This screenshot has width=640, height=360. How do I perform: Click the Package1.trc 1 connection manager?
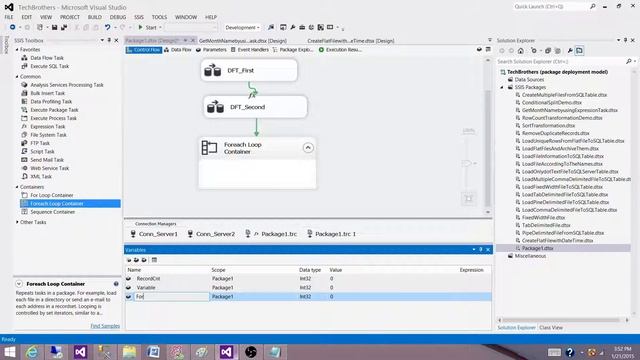(x=331, y=234)
